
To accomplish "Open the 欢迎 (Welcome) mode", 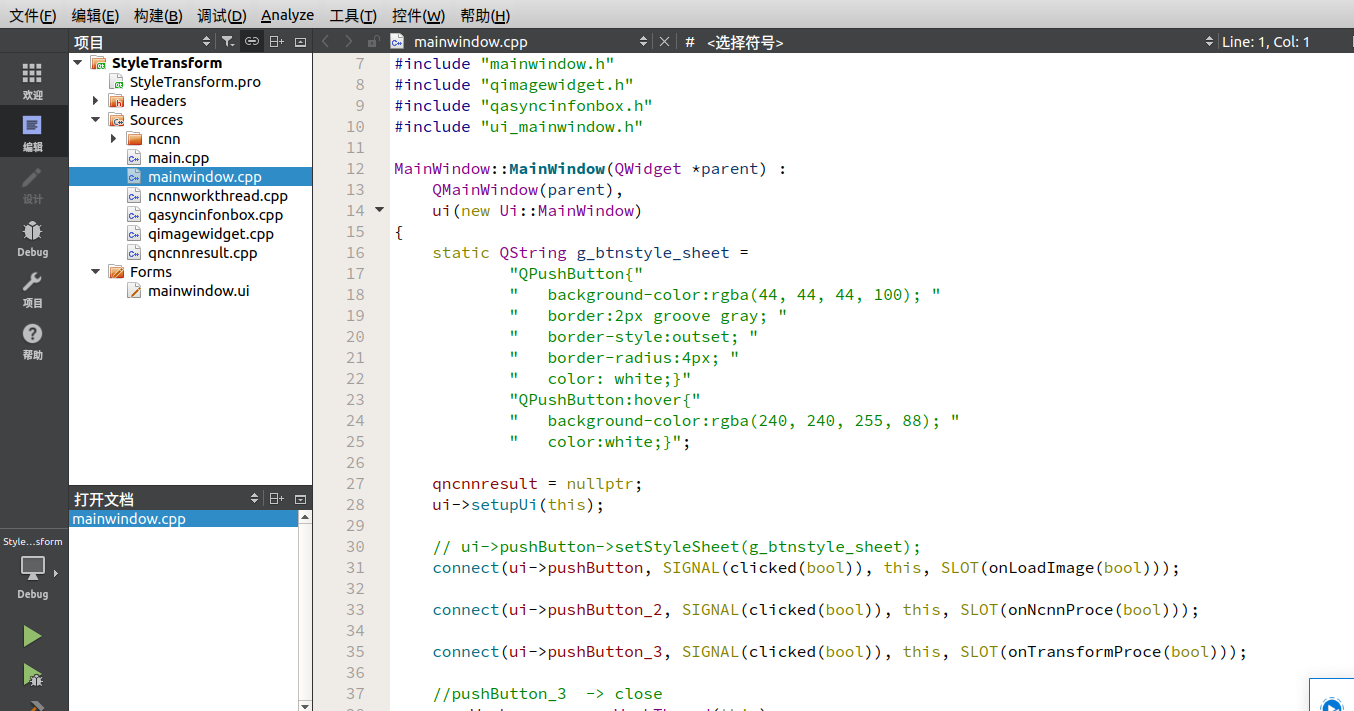I will point(32,80).
